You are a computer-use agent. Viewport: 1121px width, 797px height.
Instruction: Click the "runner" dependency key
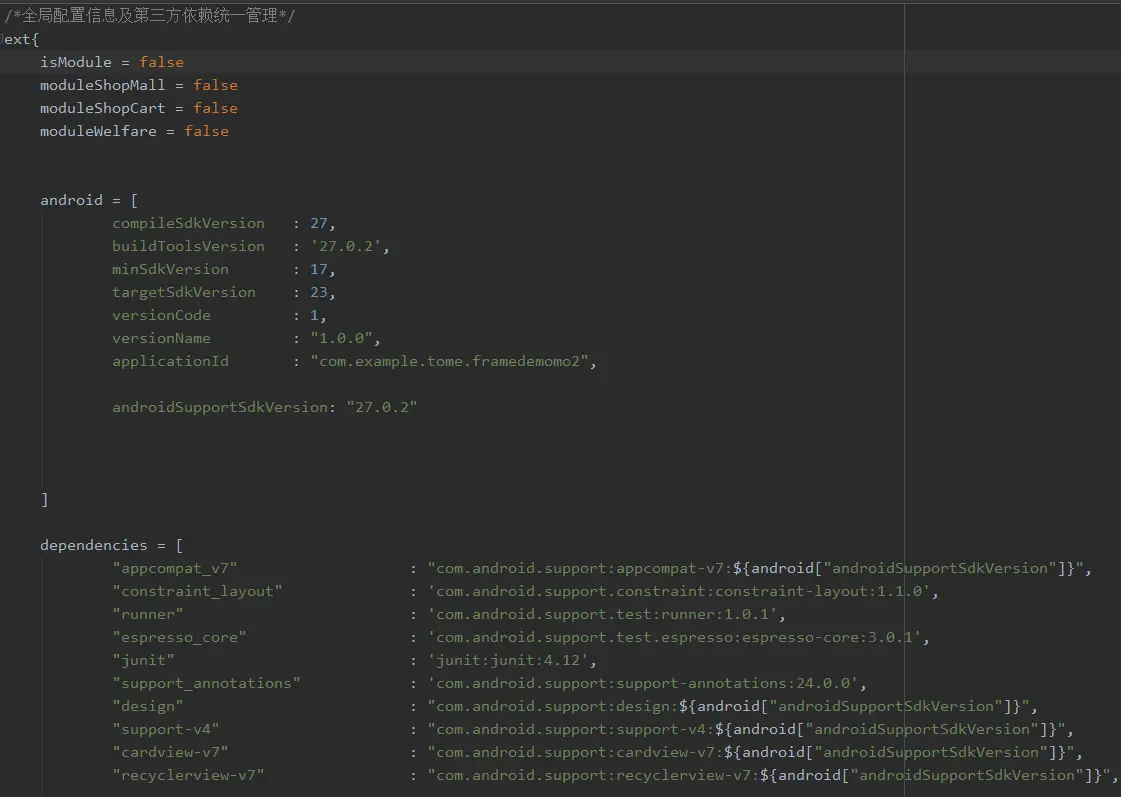(x=148, y=614)
